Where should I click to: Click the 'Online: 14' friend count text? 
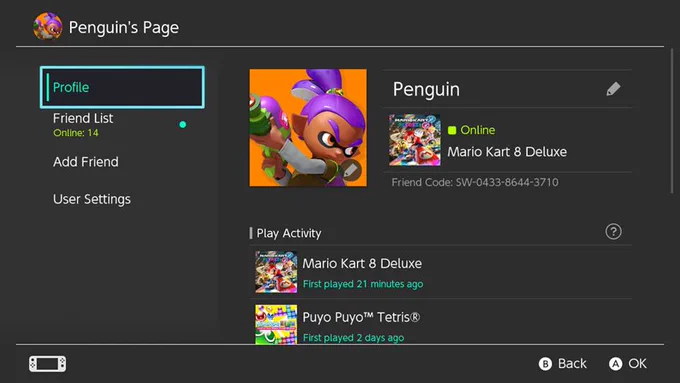click(x=76, y=133)
